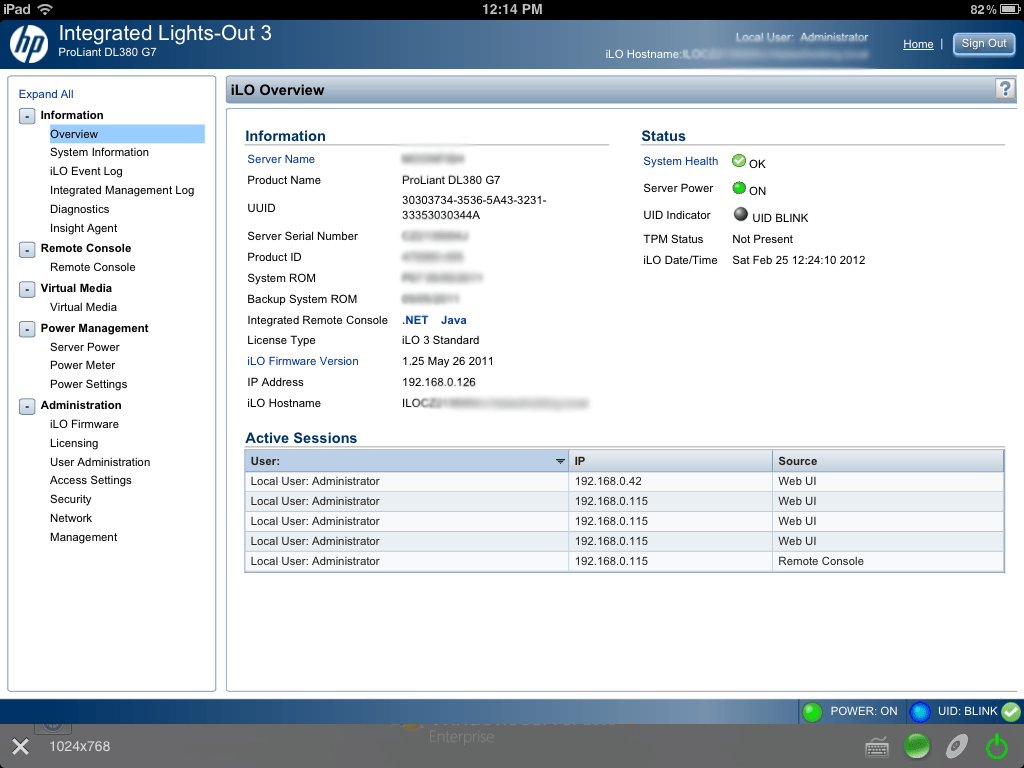Viewport: 1024px width, 768px height.
Task: Click the iLO 3 Standard license value
Action: 441,340
